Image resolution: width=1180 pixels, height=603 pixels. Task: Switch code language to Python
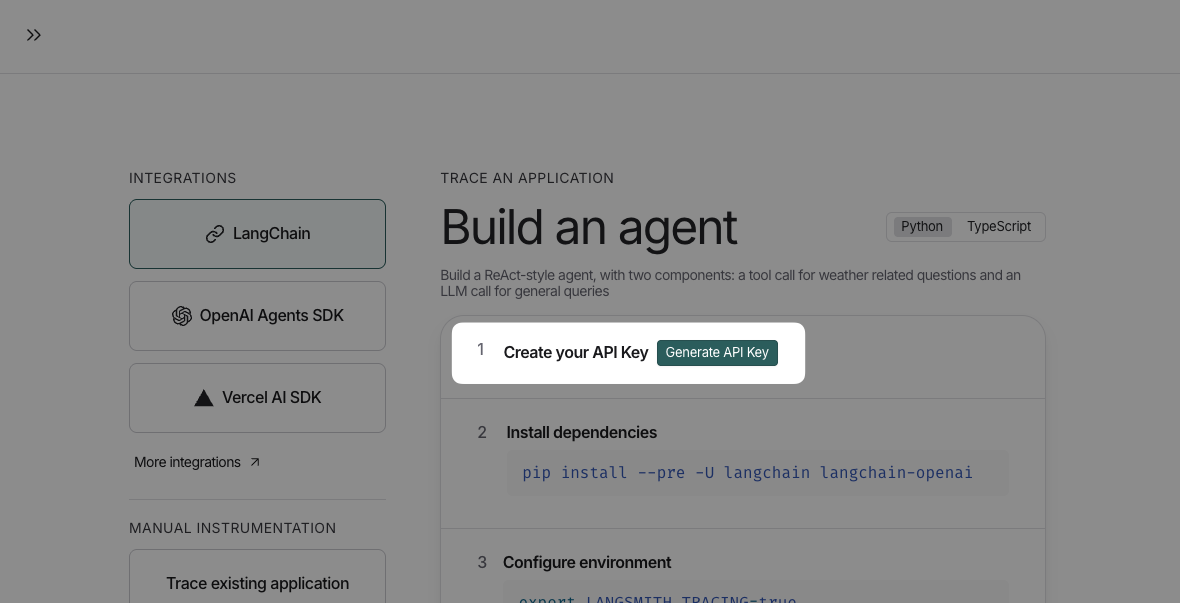922,227
